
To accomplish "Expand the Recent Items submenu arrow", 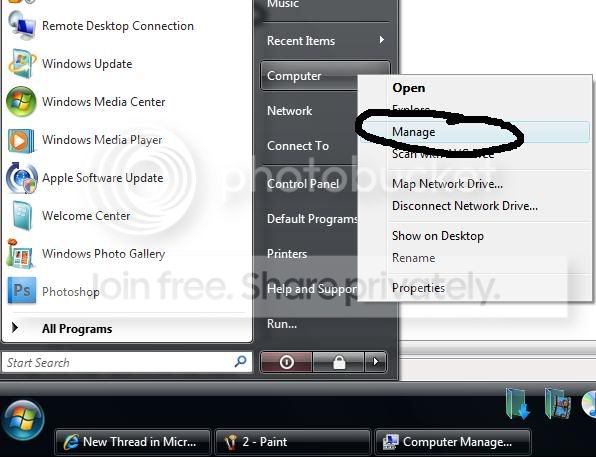I will pos(381,40).
